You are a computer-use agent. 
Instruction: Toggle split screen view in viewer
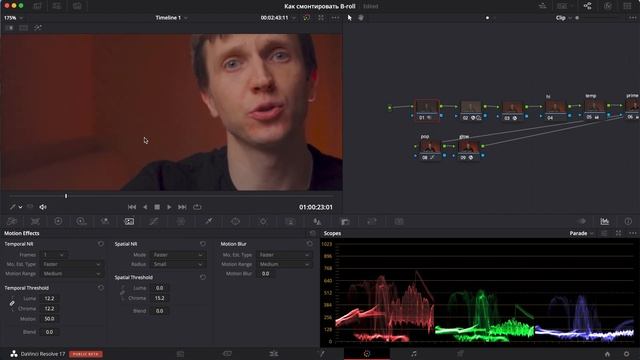[x=24, y=28]
